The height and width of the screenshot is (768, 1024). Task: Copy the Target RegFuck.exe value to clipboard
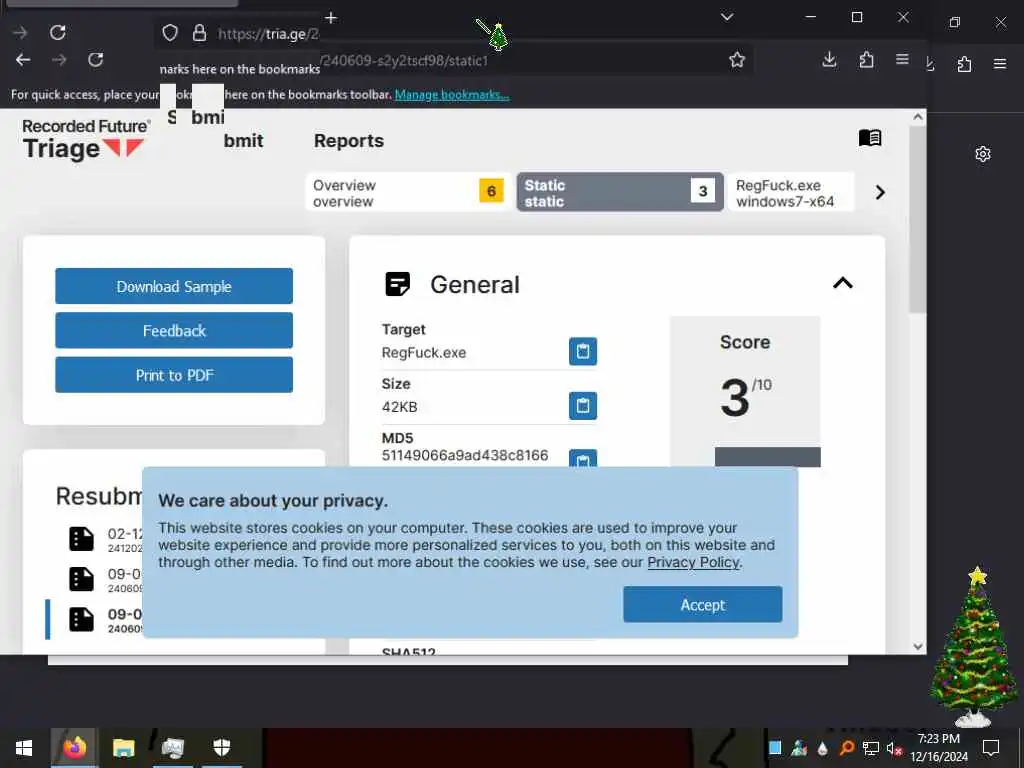(583, 351)
